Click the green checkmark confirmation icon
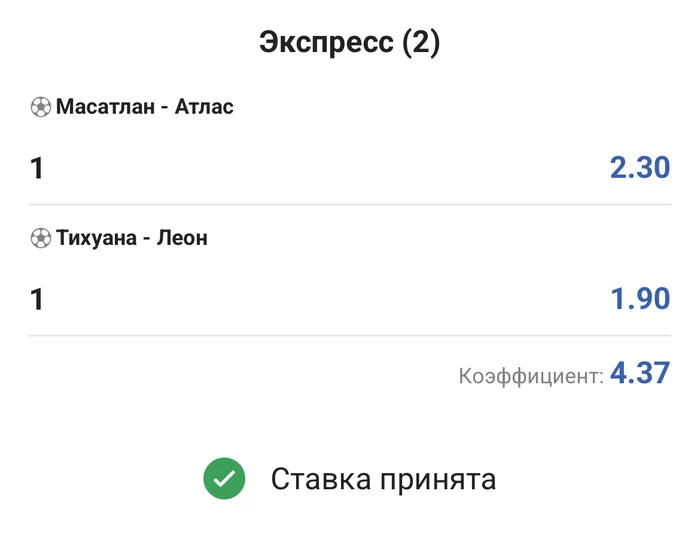The height and width of the screenshot is (542, 700). (225, 479)
